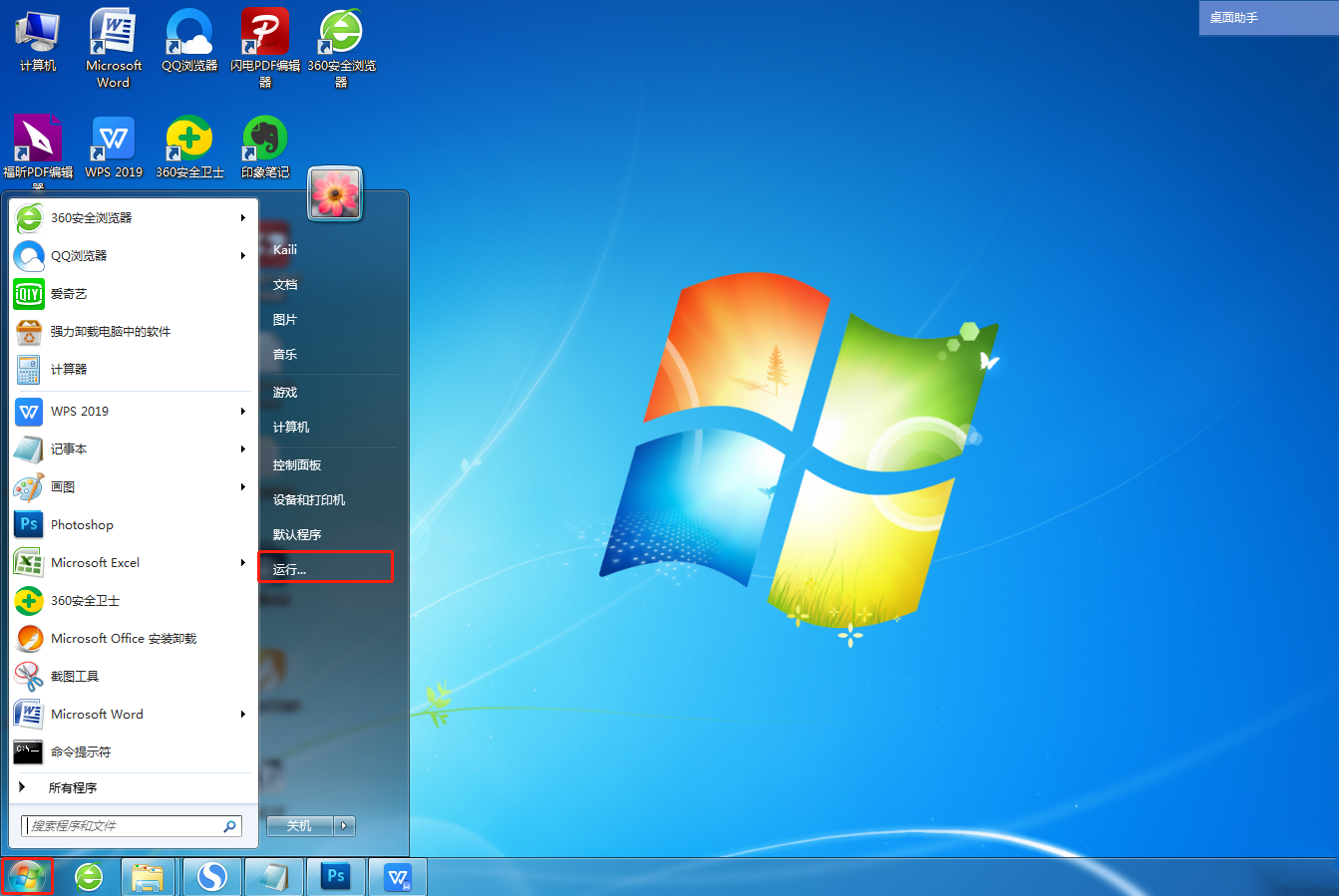Image resolution: width=1339 pixels, height=896 pixels.
Task: Open Sogou browser taskbar icon
Action: point(211,876)
